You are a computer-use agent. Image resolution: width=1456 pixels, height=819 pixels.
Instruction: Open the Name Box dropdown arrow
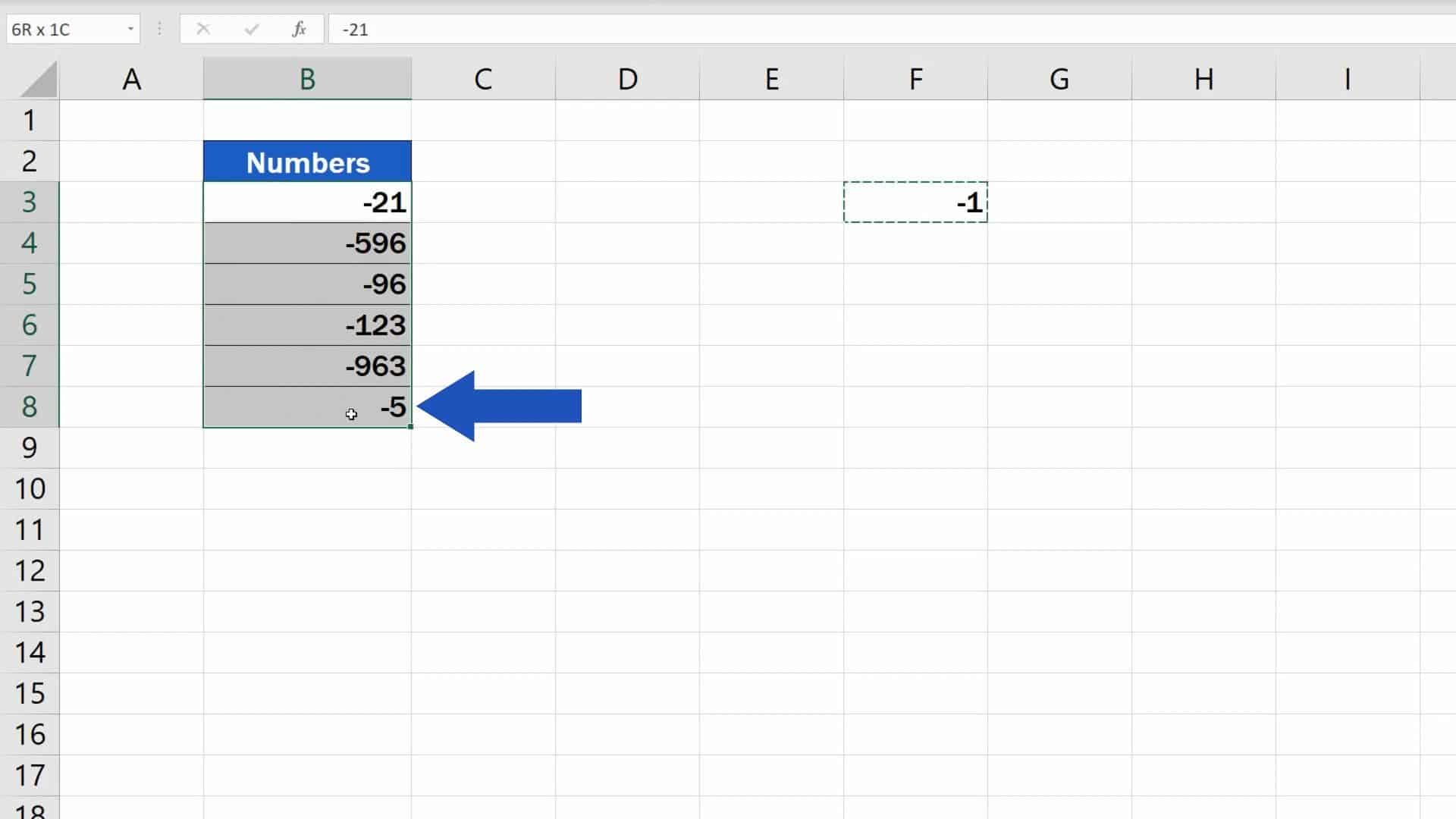click(129, 29)
